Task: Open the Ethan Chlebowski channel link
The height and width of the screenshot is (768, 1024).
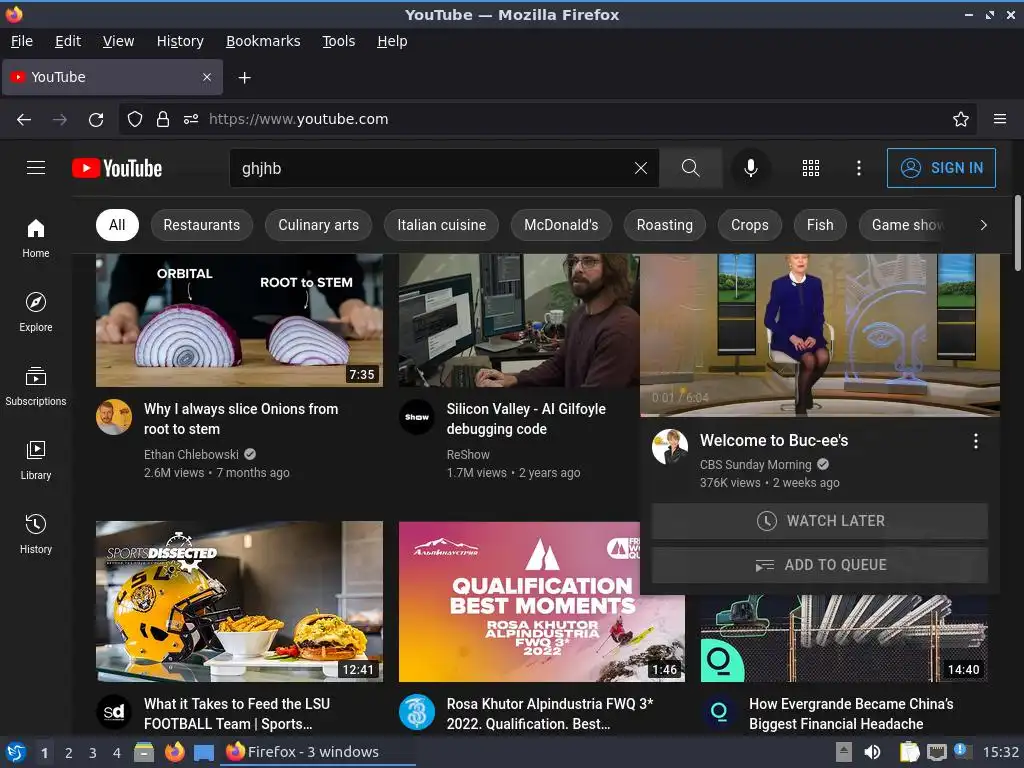Action: click(191, 454)
